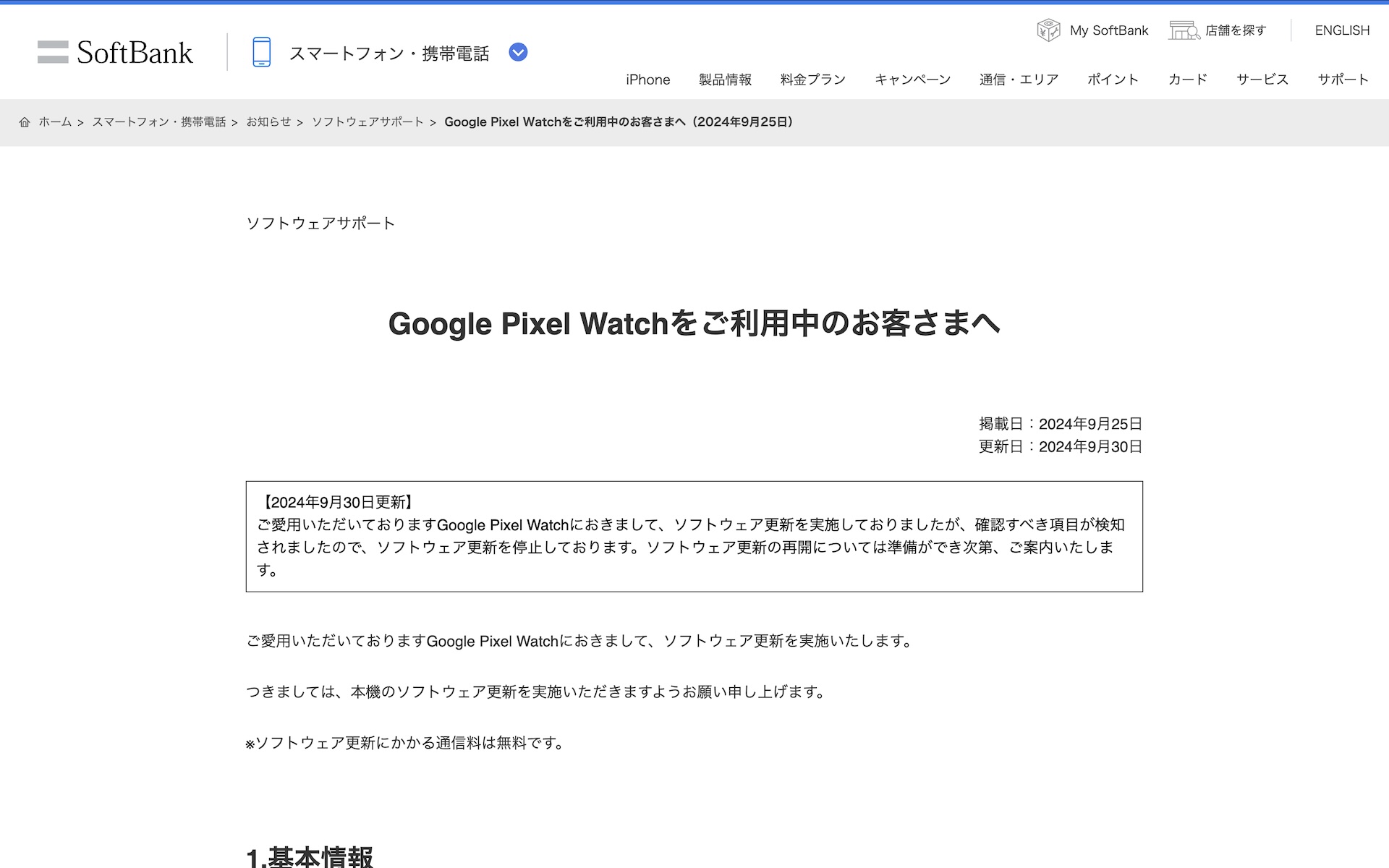Screen dimensions: 1389x868
Task: Click the smartphone icon in header
Action: (261, 52)
